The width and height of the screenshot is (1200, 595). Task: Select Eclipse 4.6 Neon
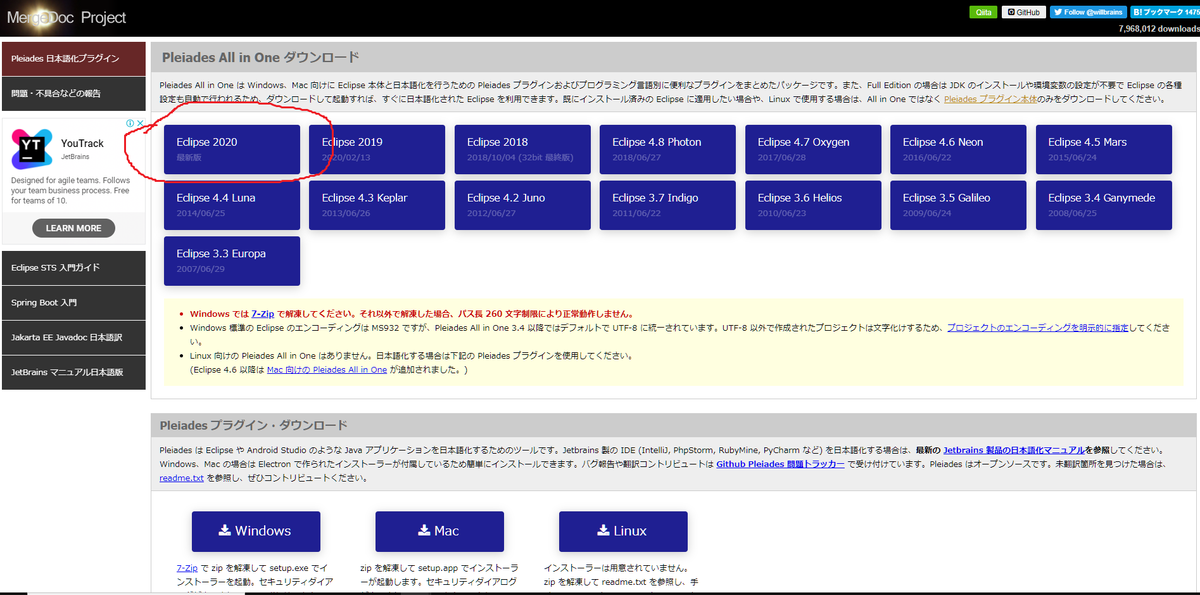click(x=958, y=149)
